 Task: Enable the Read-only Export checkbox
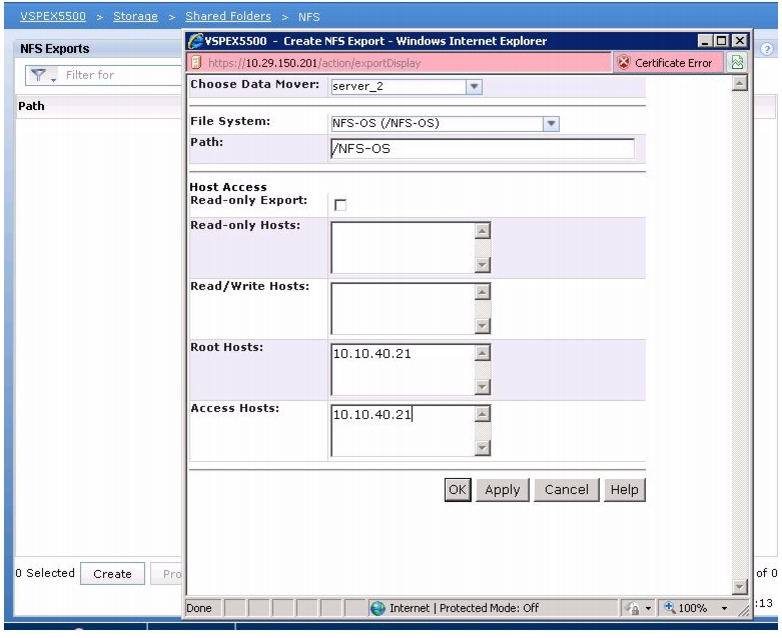tap(340, 205)
